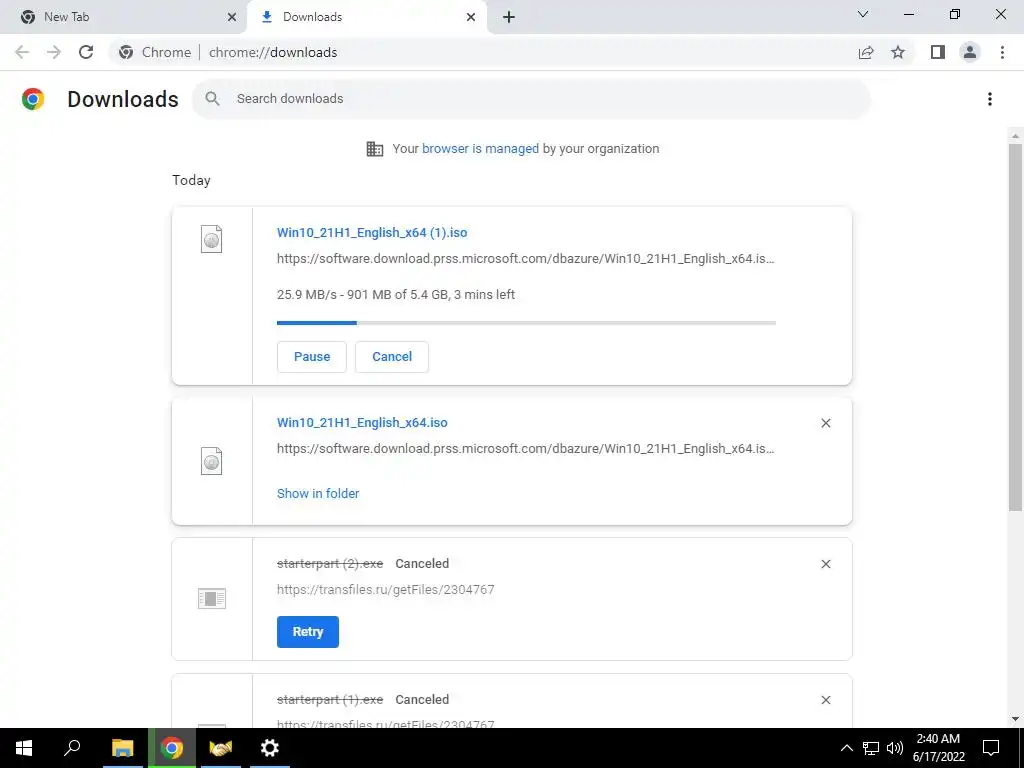Select the Downloads tab
Viewport: 1024px width, 768px height.
pyautogui.click(x=366, y=17)
